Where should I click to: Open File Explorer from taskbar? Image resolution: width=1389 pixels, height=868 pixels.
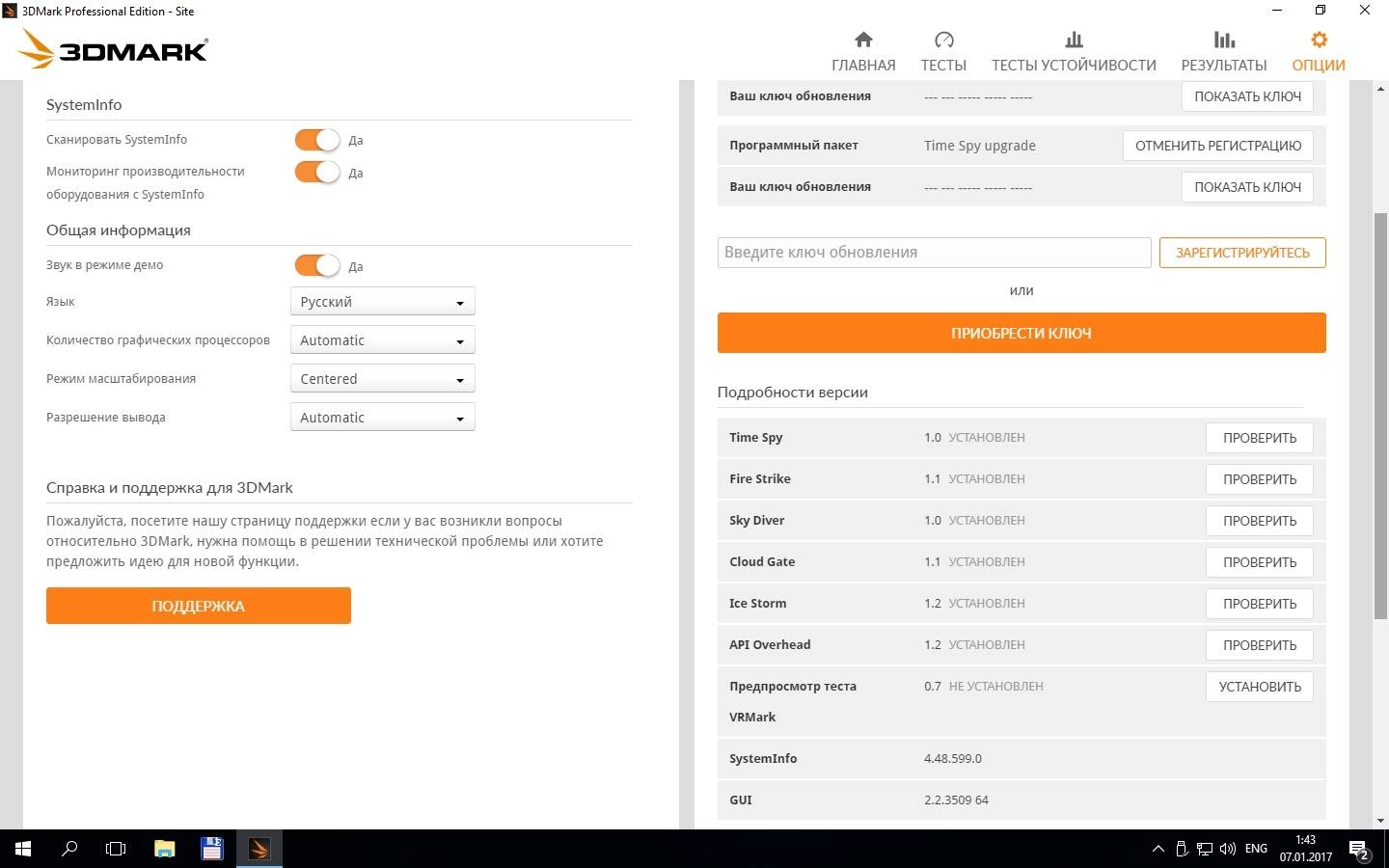pyautogui.click(x=164, y=849)
